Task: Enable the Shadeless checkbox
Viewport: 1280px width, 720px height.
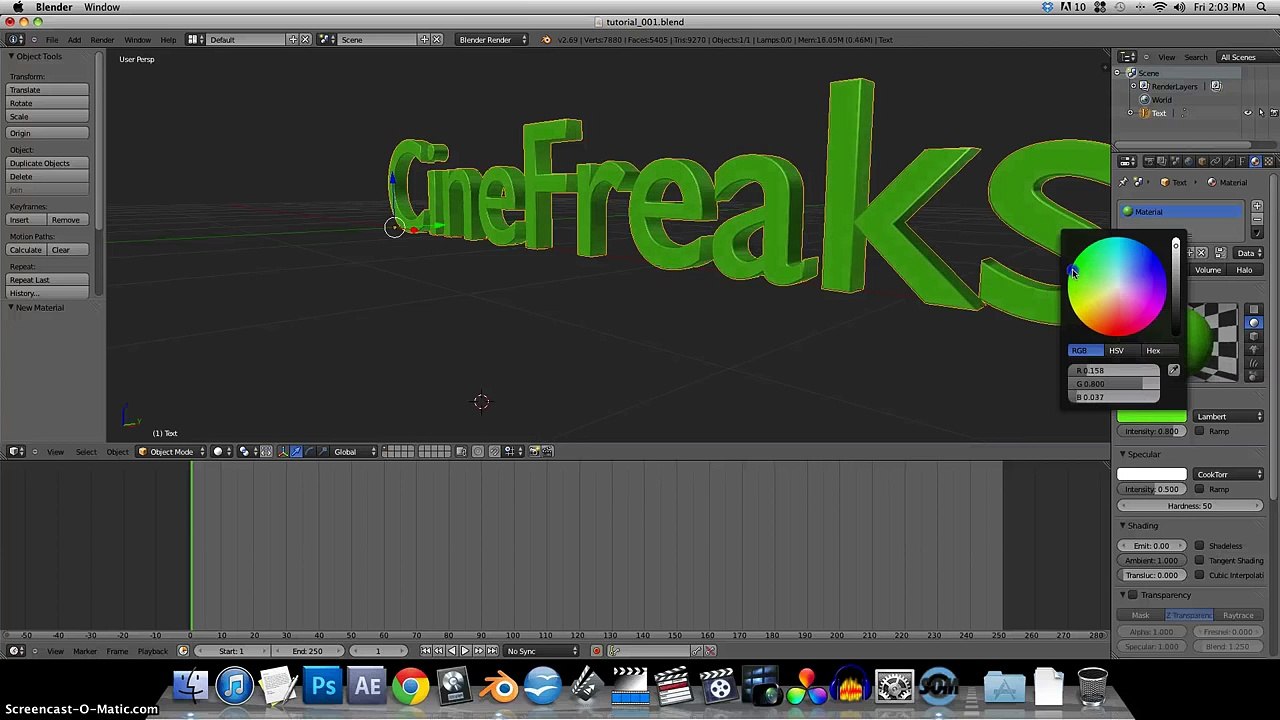Action: pyautogui.click(x=1199, y=546)
